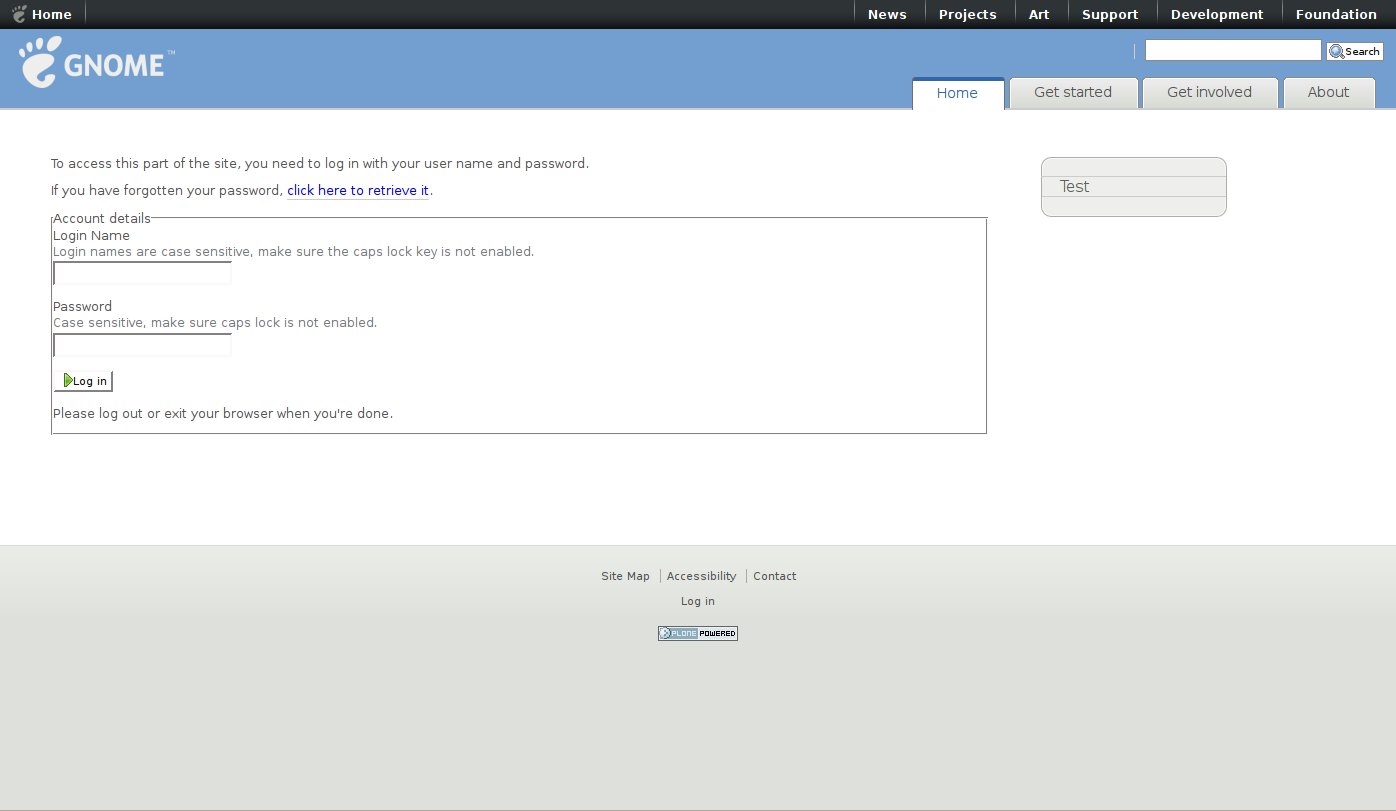Focus the Login Name input field

142,273
